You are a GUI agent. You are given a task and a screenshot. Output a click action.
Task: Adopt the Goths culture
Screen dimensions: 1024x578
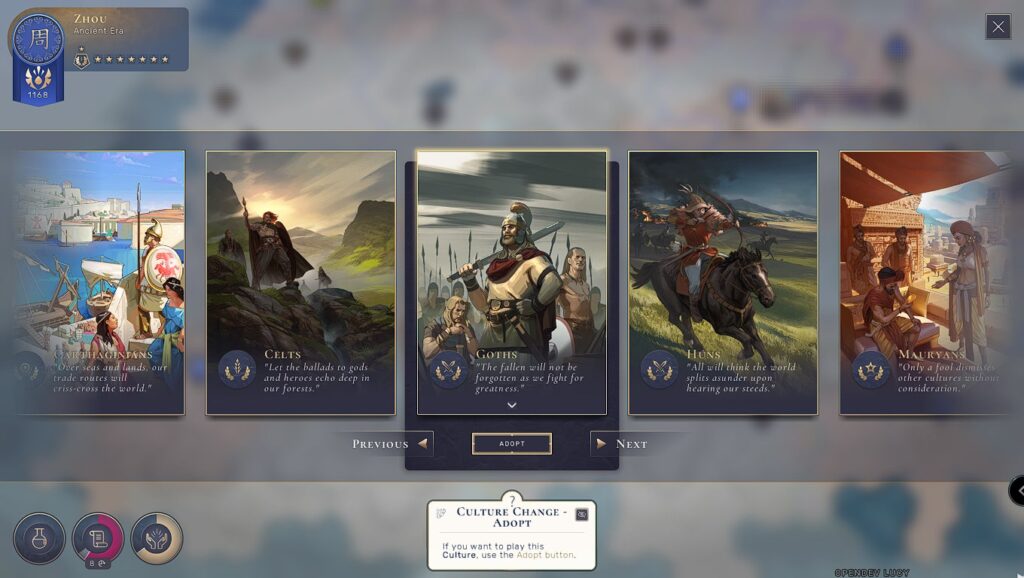pos(512,443)
